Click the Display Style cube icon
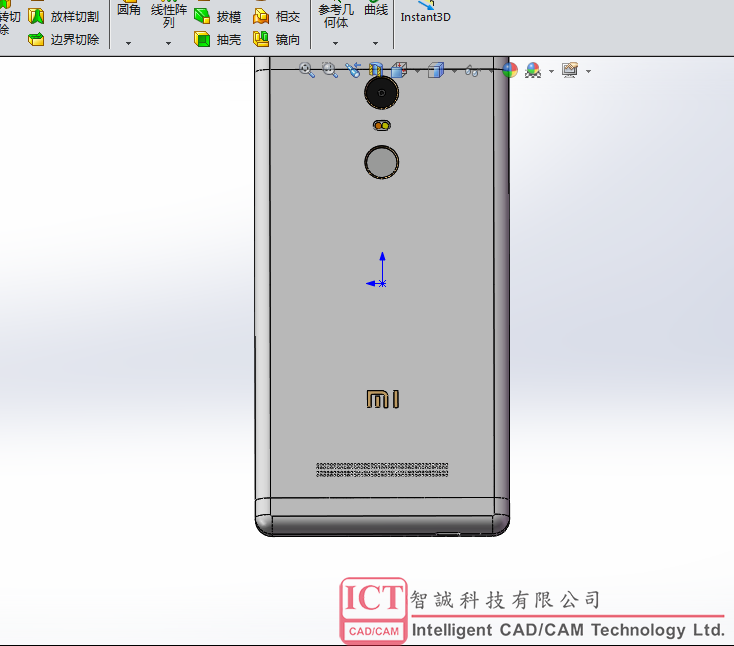The image size is (734, 646). tap(436, 70)
